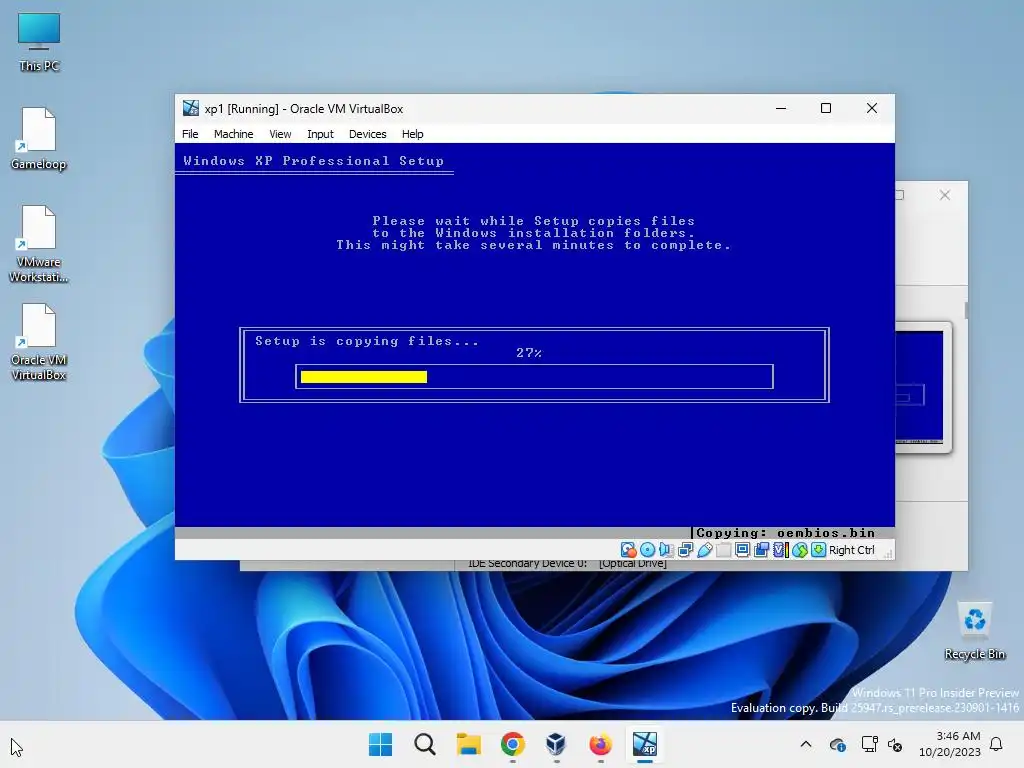
Task: Click the Right Ctrl host key label
Action: click(x=852, y=550)
